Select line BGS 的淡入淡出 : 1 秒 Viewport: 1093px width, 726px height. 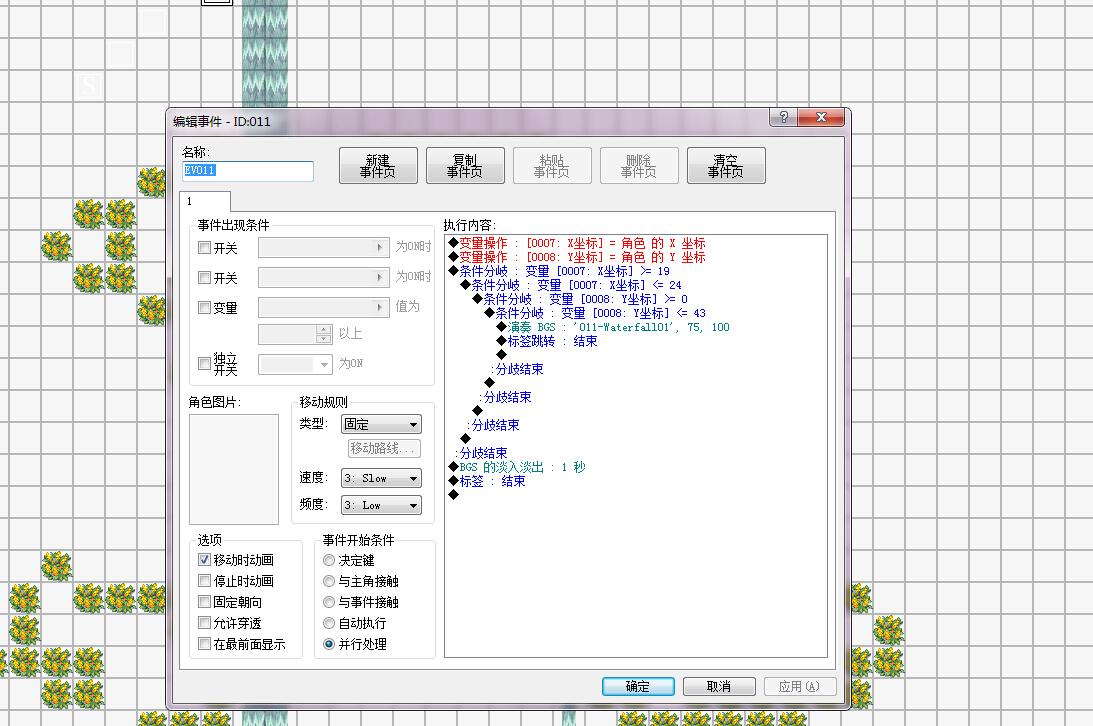(517, 467)
